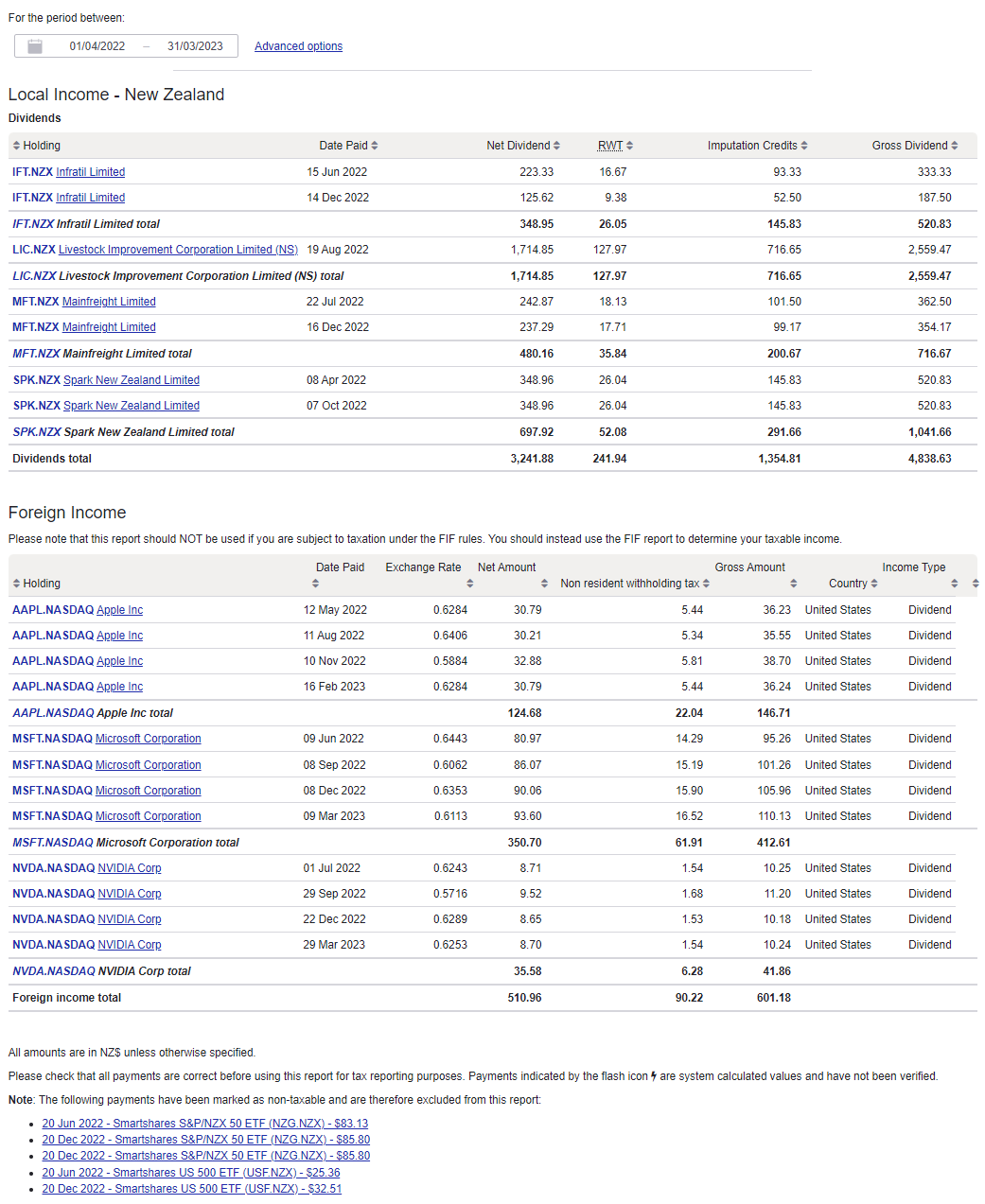Screen dimensions: 985x1204
Task: Open Microsoft Corporation link dated 09 Jun 2022
Action: [x=149, y=739]
